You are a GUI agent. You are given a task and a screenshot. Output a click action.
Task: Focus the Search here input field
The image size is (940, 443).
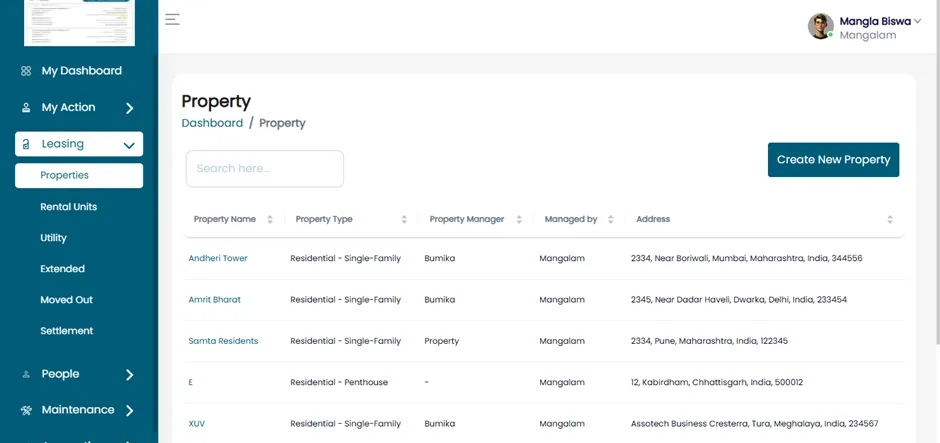click(x=265, y=168)
